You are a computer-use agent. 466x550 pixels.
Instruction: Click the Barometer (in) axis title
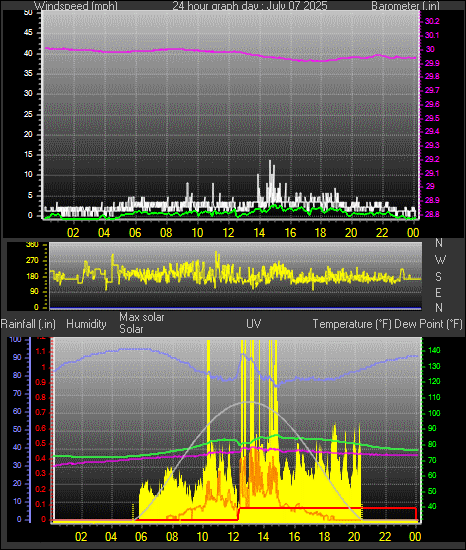click(405, 6)
